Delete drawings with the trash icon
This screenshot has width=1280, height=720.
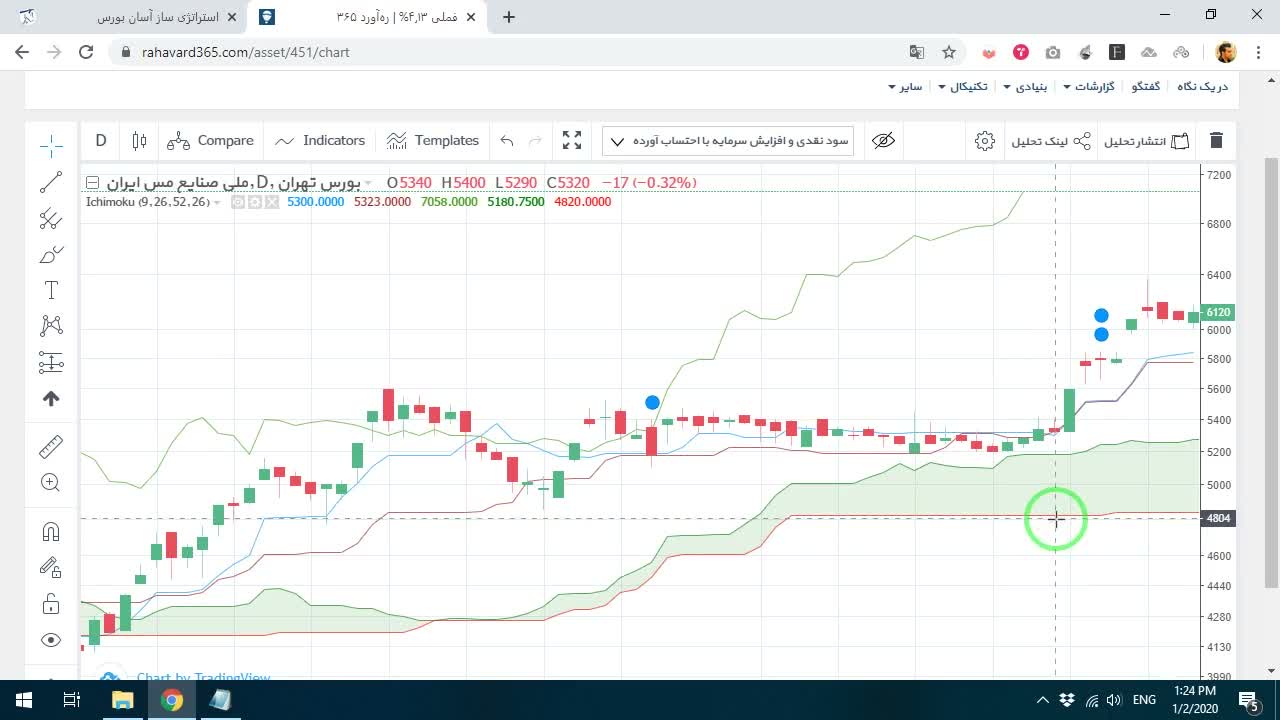(x=1216, y=141)
